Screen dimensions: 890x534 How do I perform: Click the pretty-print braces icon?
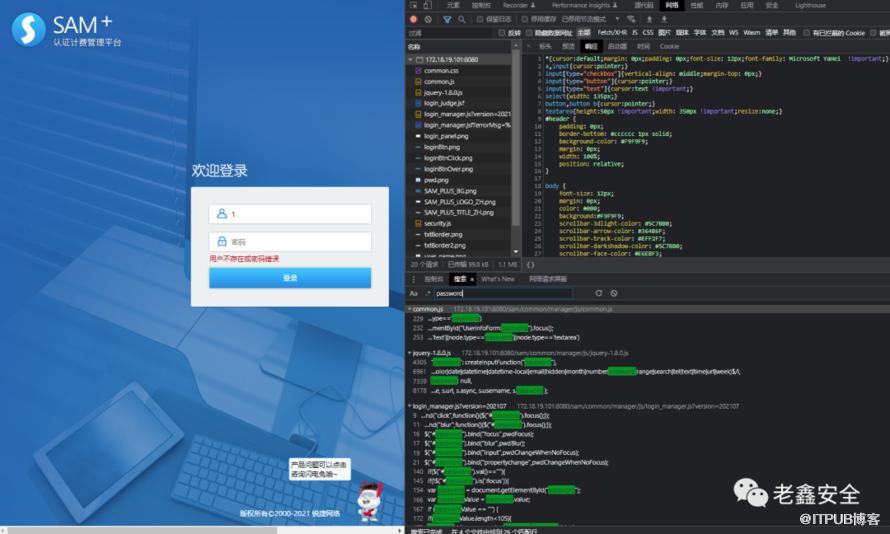pos(530,264)
